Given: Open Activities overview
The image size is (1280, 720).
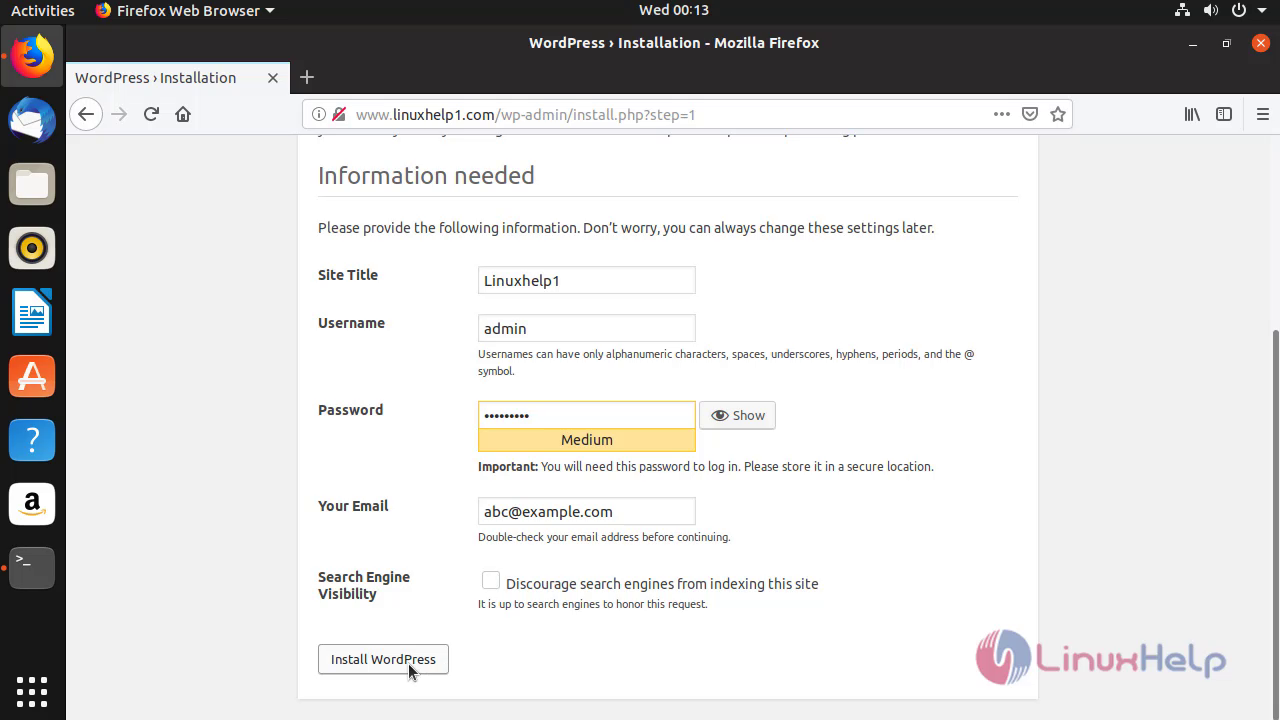Looking at the screenshot, I should [43, 10].
